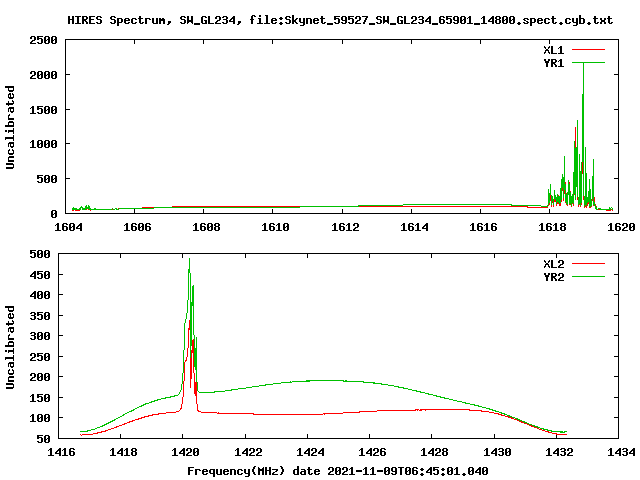
Task: Click the 1616 frequency tick label
Action: (483, 227)
